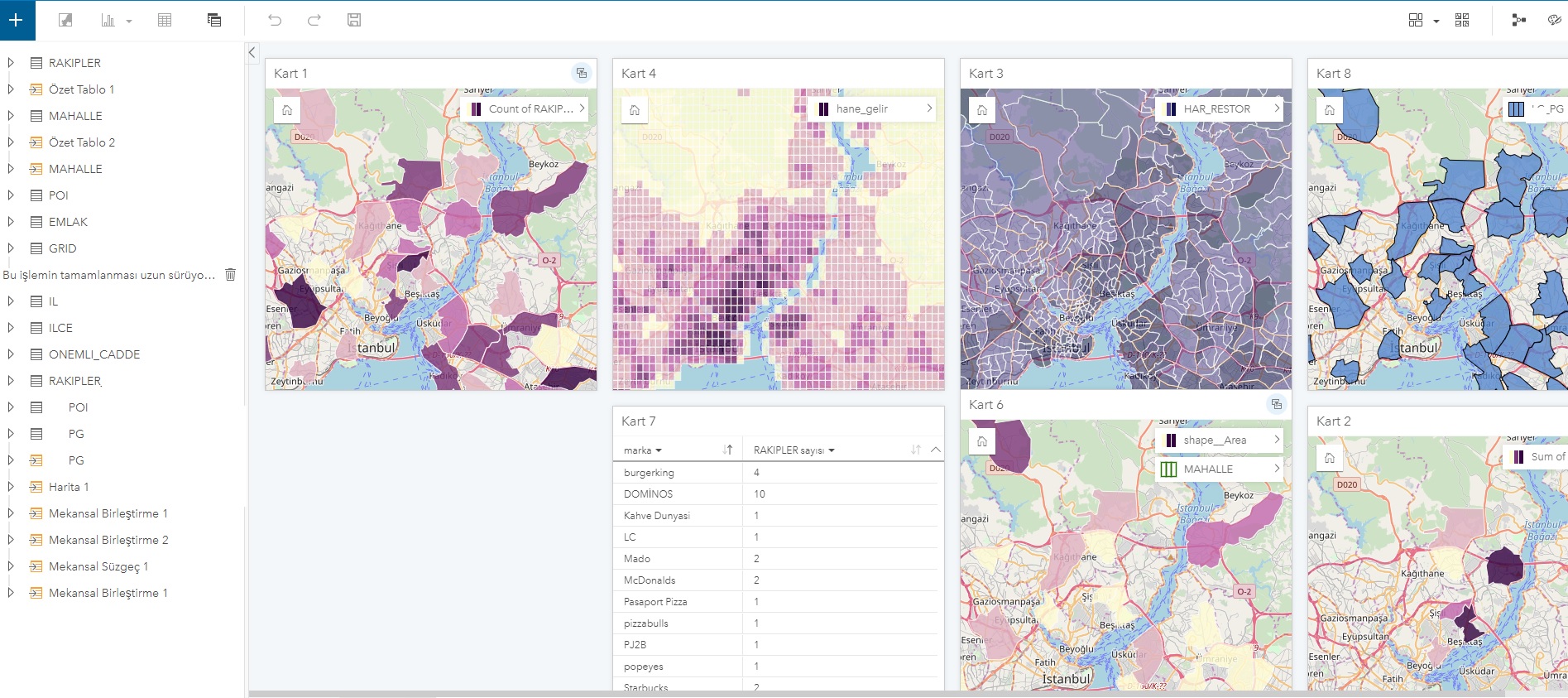Click the shape__Area legend color swatch

click(1171, 440)
